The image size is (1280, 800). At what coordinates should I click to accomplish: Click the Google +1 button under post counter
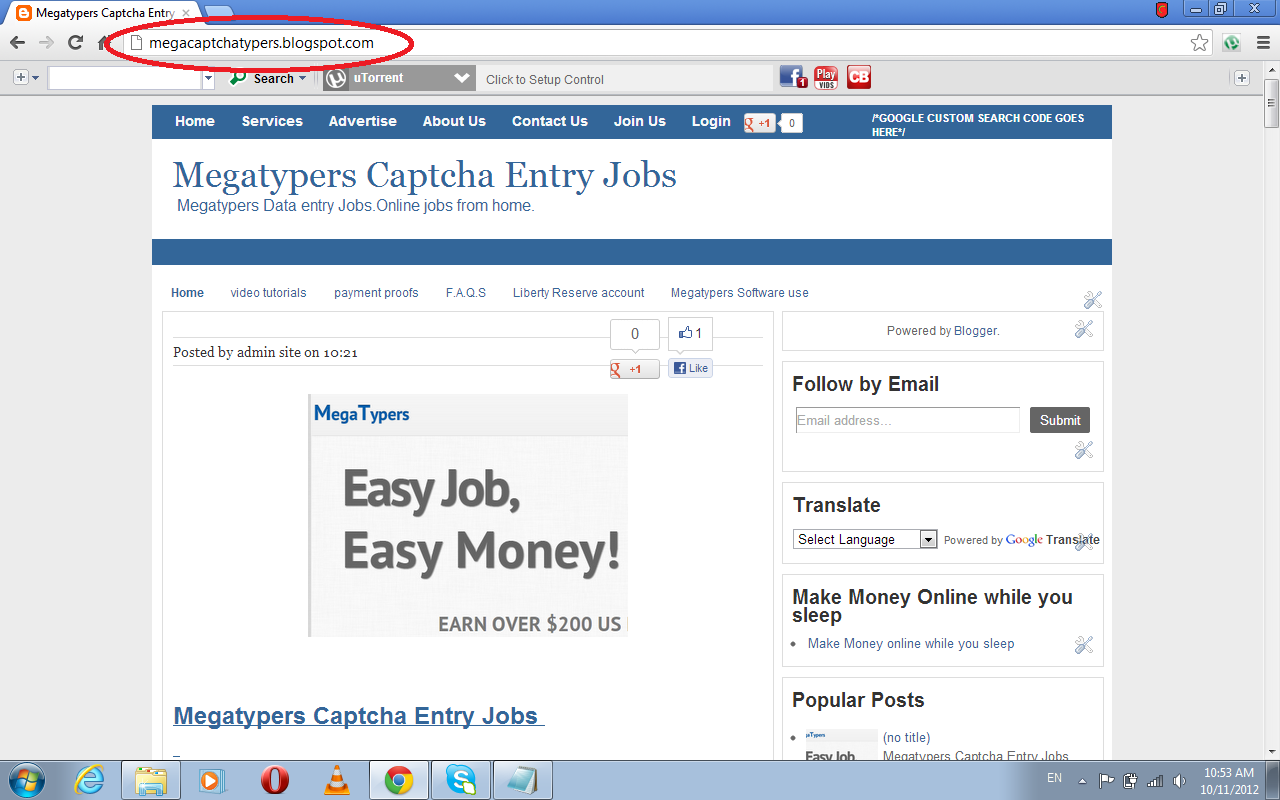[x=635, y=369]
